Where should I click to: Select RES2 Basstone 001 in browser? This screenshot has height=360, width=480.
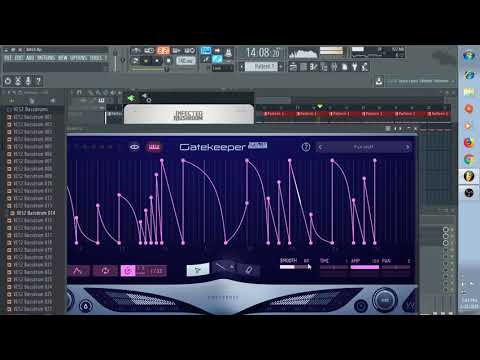tap(33, 117)
